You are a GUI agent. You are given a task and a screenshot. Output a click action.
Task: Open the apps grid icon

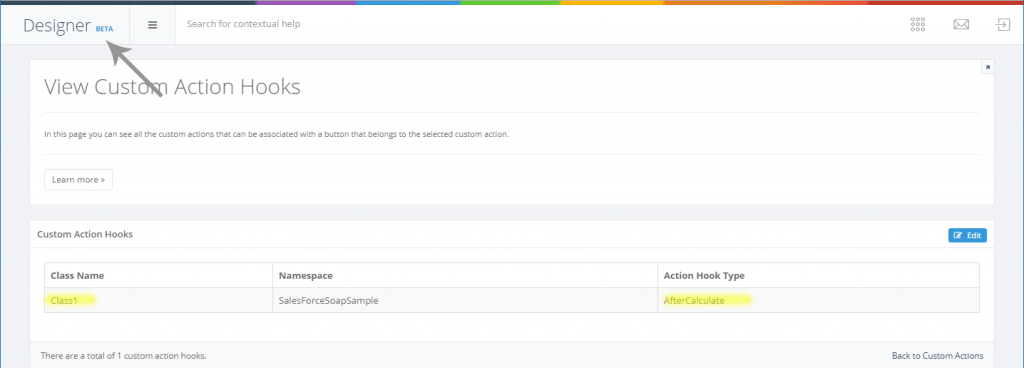tap(918, 25)
